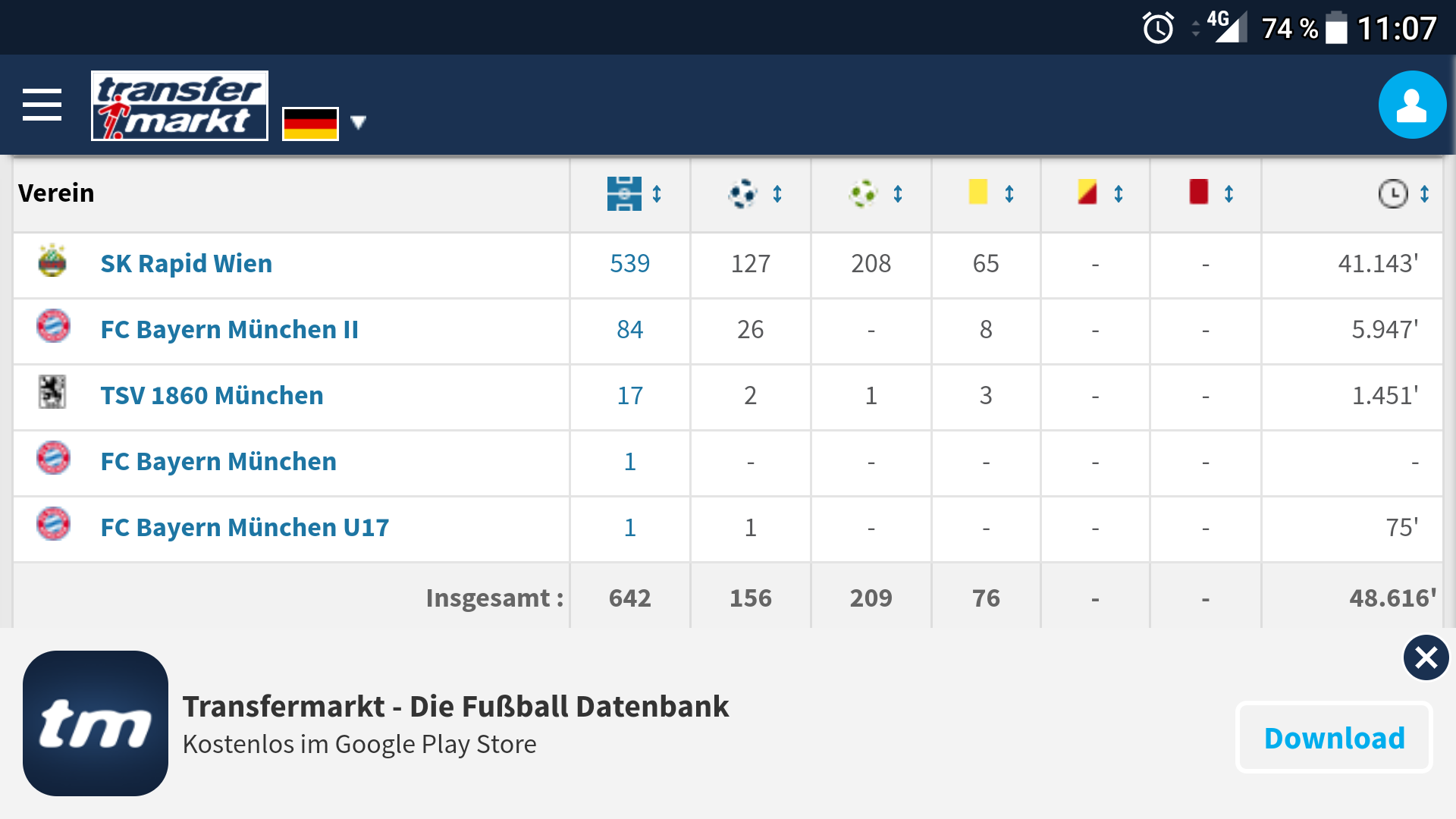Open TSV 1860 München link
The width and height of the screenshot is (1456, 819).
pos(212,396)
